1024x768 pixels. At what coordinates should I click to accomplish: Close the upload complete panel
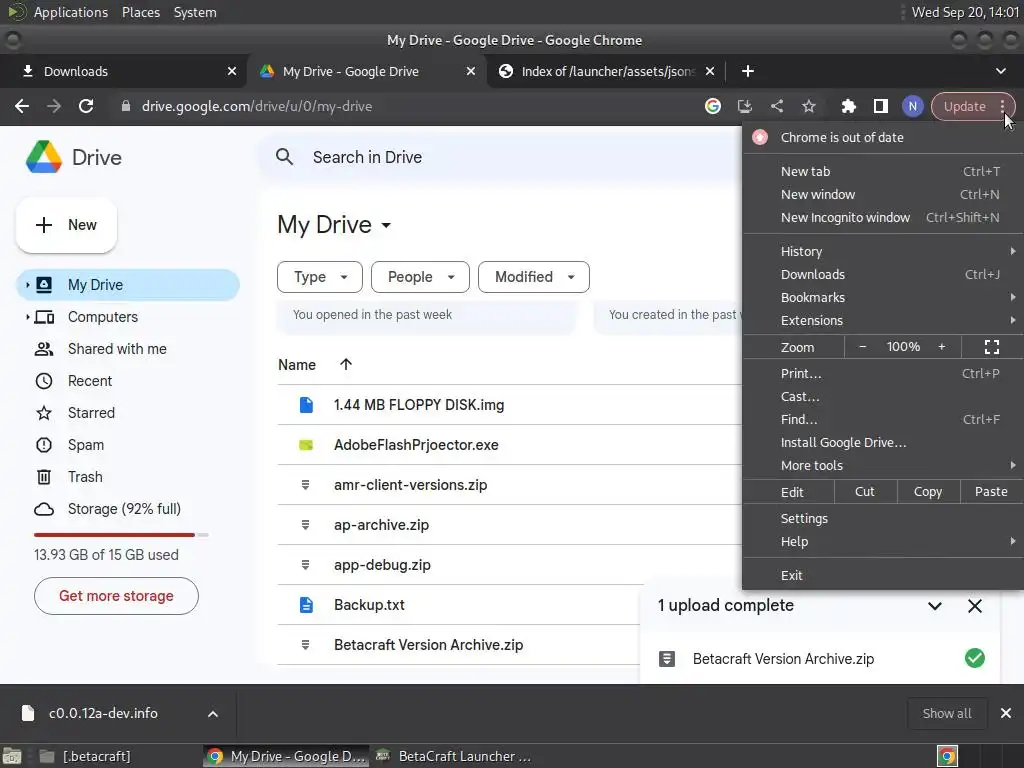(974, 606)
